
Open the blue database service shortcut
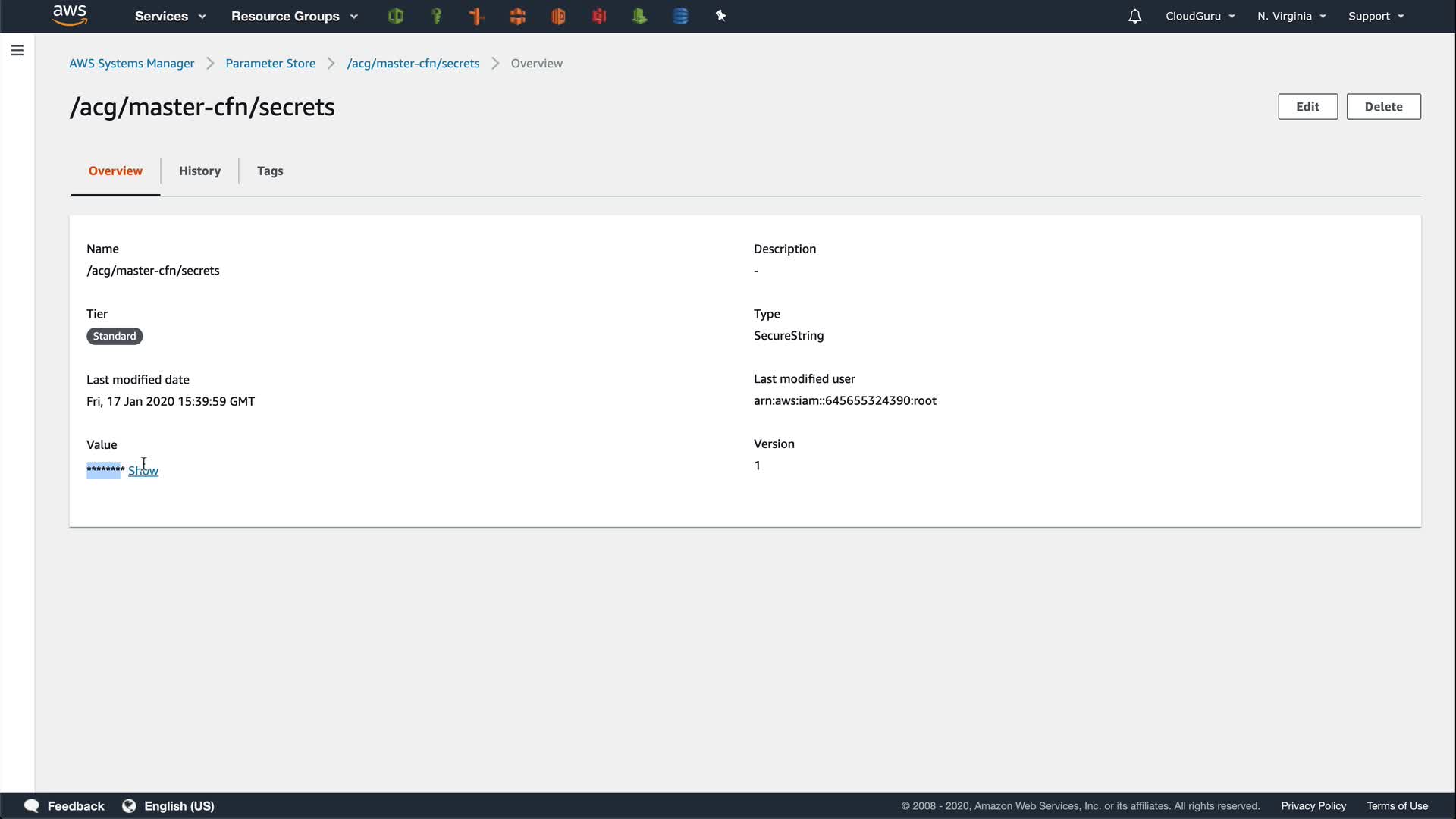pos(680,16)
